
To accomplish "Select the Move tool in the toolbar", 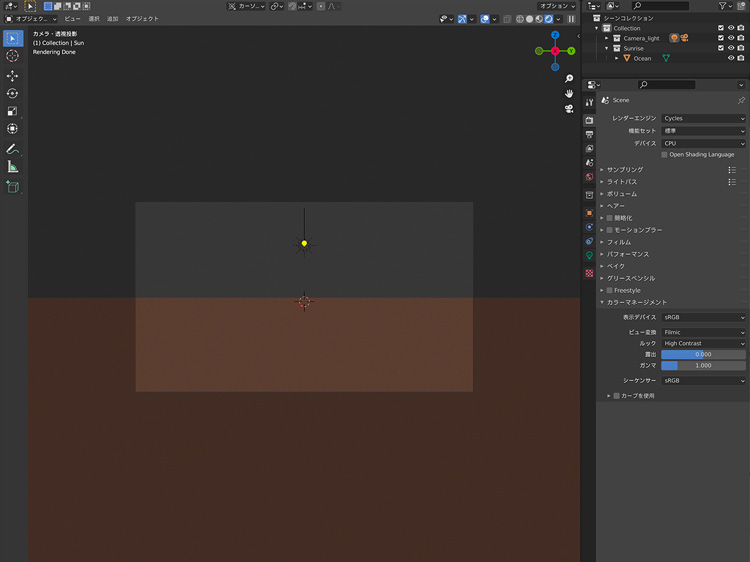I will pos(13,75).
